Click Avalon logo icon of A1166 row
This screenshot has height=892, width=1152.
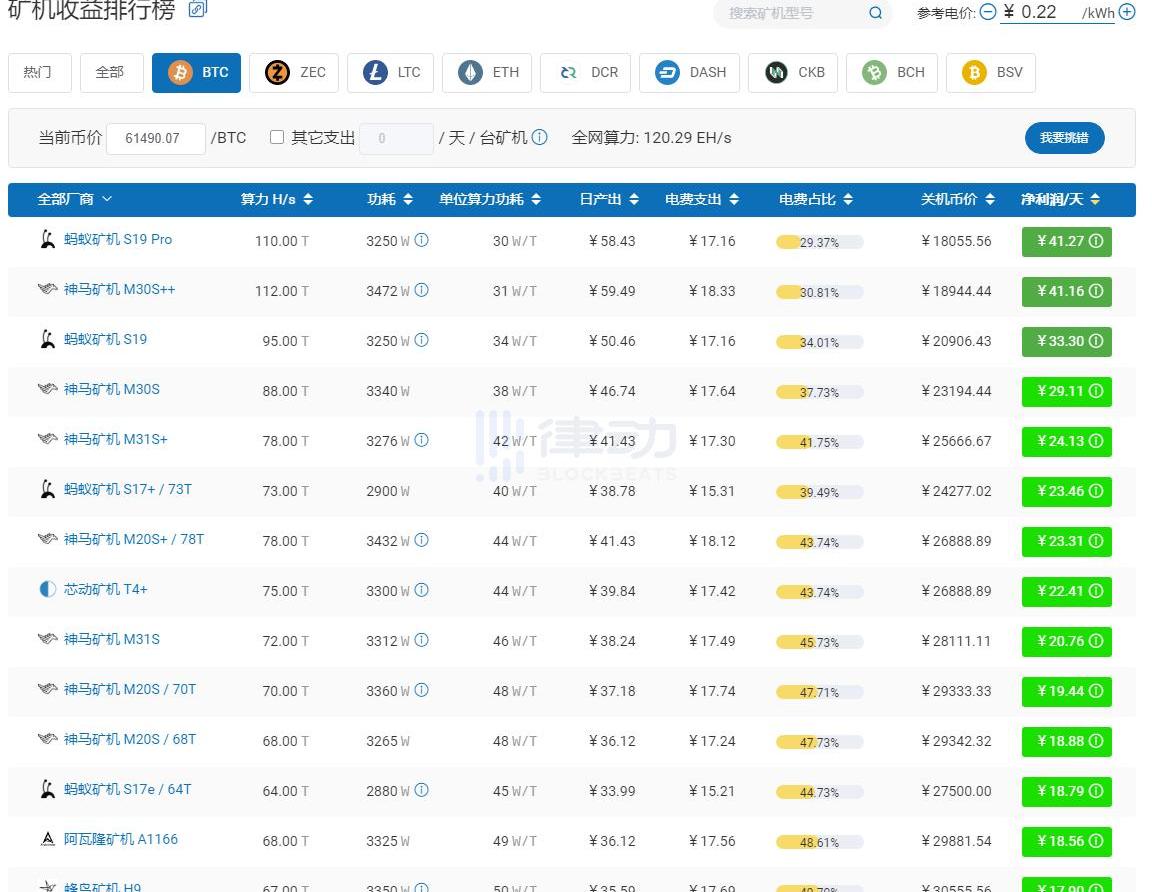48,839
